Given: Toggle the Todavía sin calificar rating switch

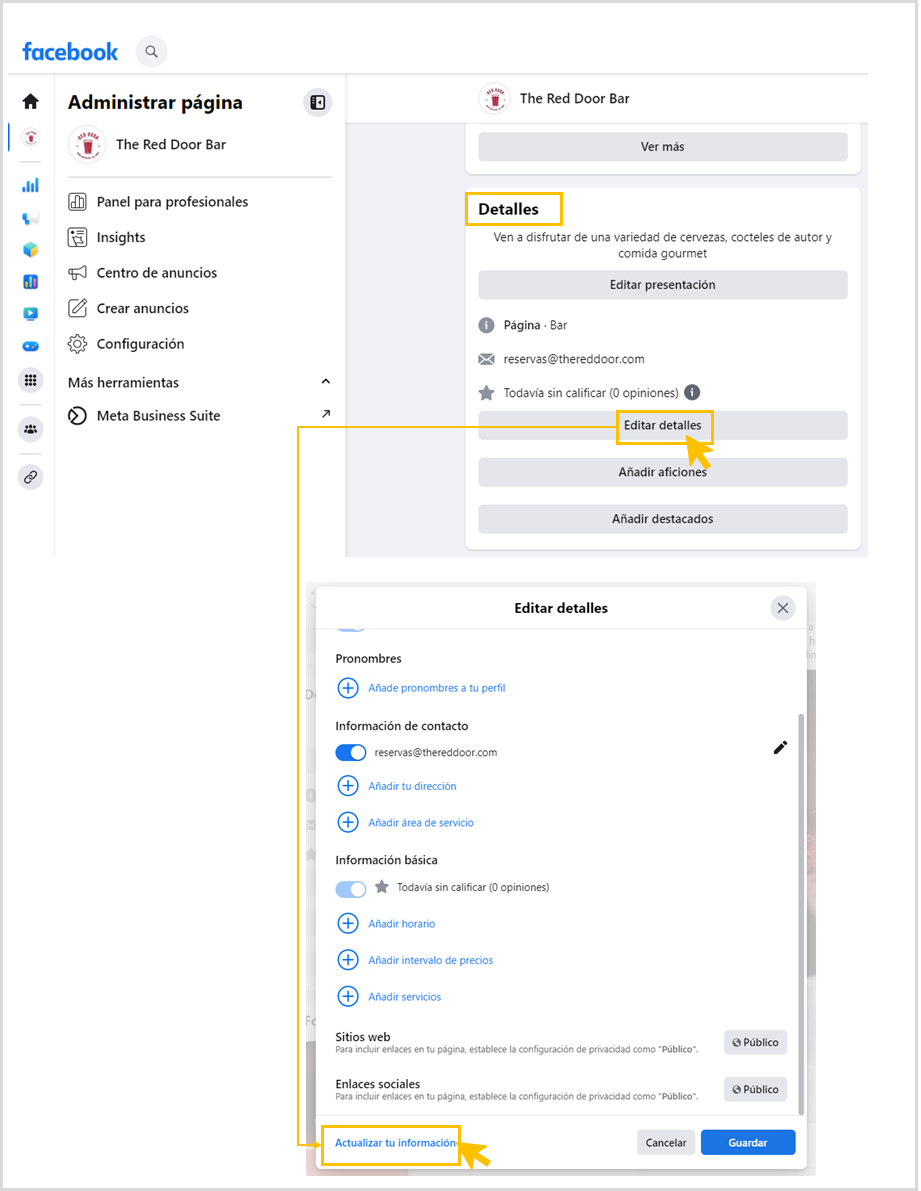Looking at the screenshot, I should point(350,888).
